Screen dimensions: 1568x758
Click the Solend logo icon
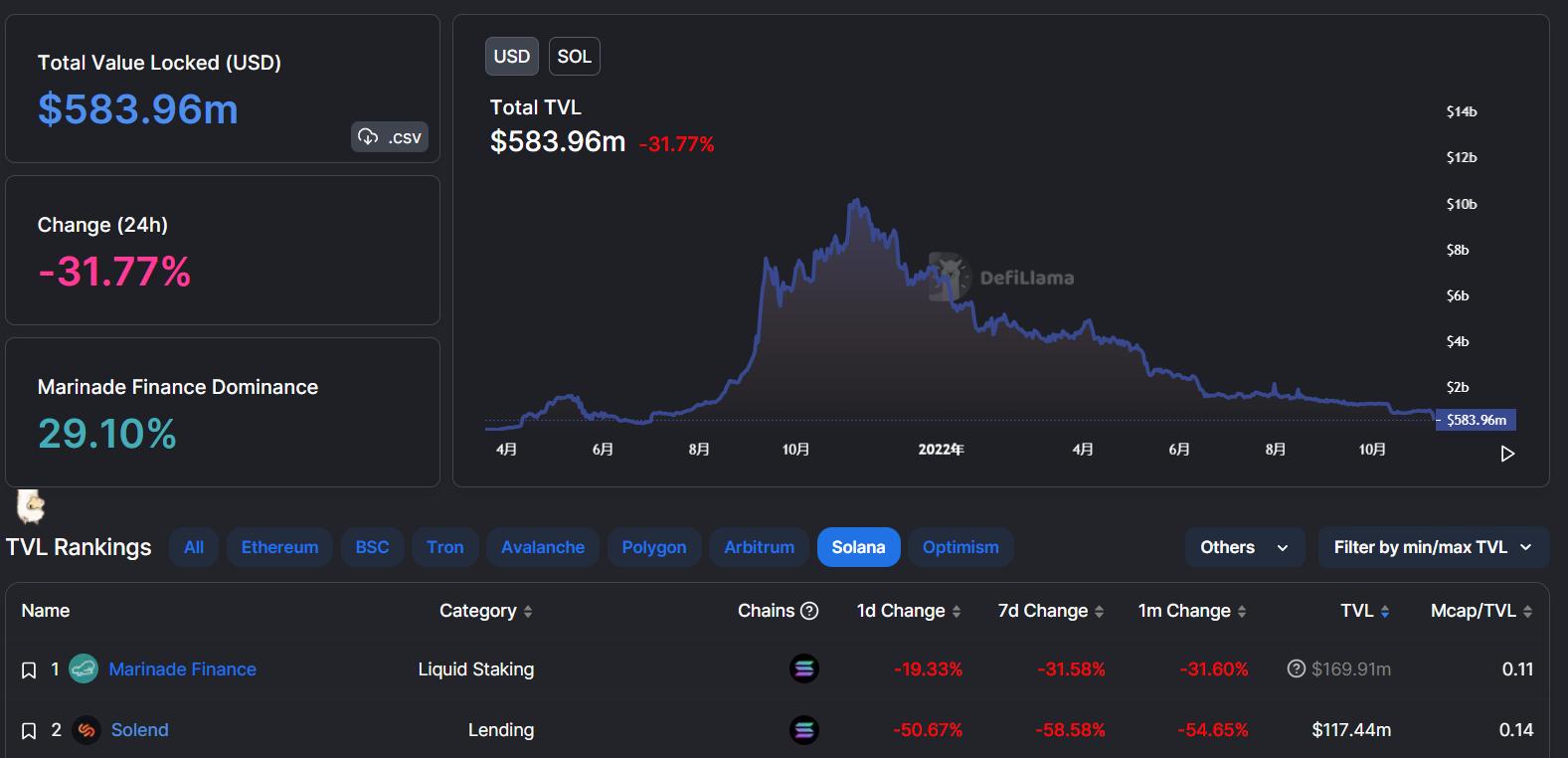point(87,730)
